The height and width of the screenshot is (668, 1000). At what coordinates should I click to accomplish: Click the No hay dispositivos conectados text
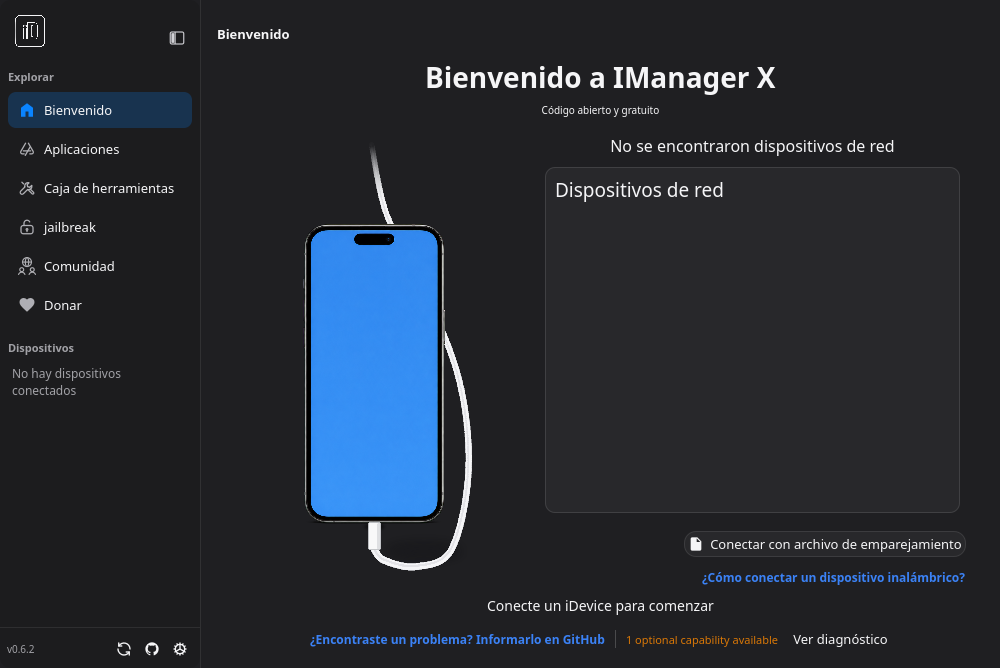[66, 382]
